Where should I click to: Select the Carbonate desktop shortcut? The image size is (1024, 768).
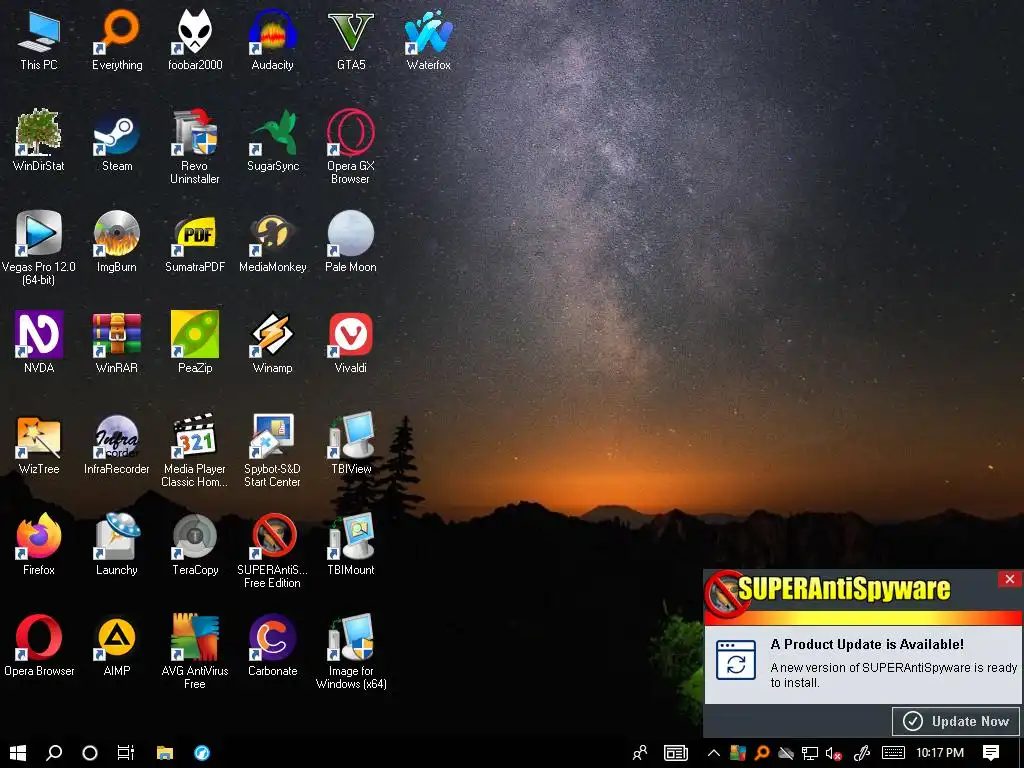[x=272, y=645]
